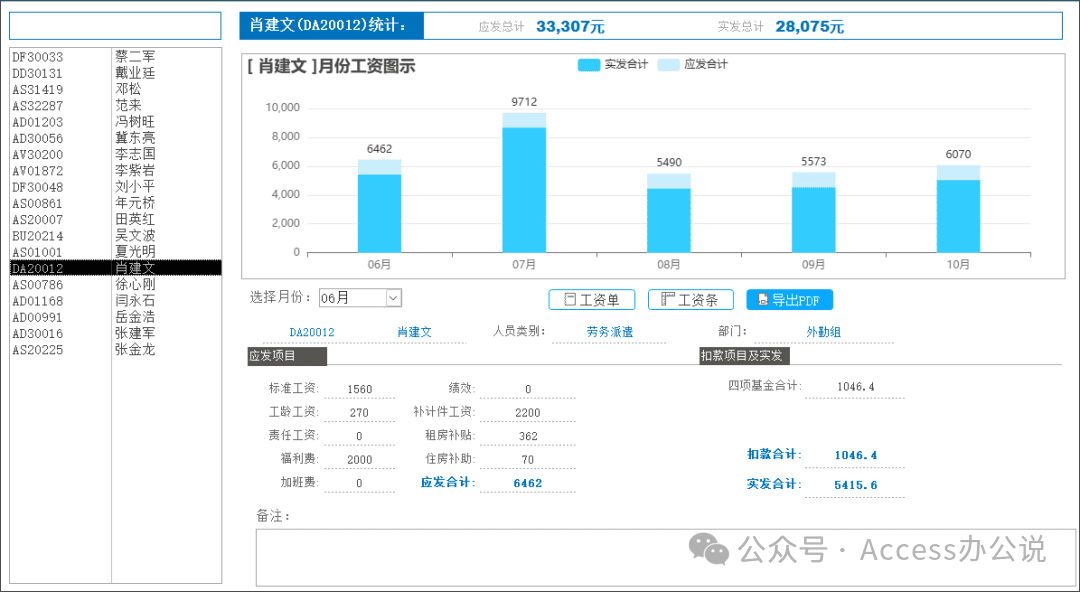Export via 导出PDF button
The image size is (1080, 592).
click(x=790, y=300)
